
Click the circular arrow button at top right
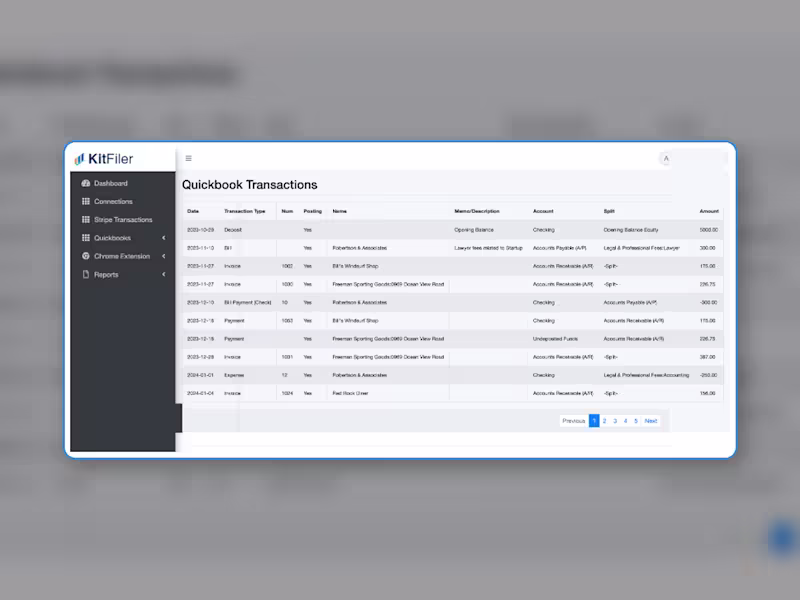665,158
